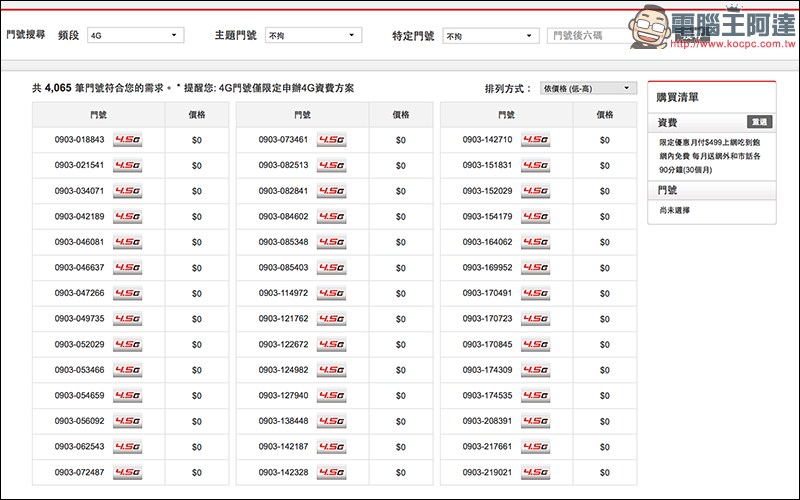Select phone number 0903-154179
The height and width of the screenshot is (500, 800).
487,216
